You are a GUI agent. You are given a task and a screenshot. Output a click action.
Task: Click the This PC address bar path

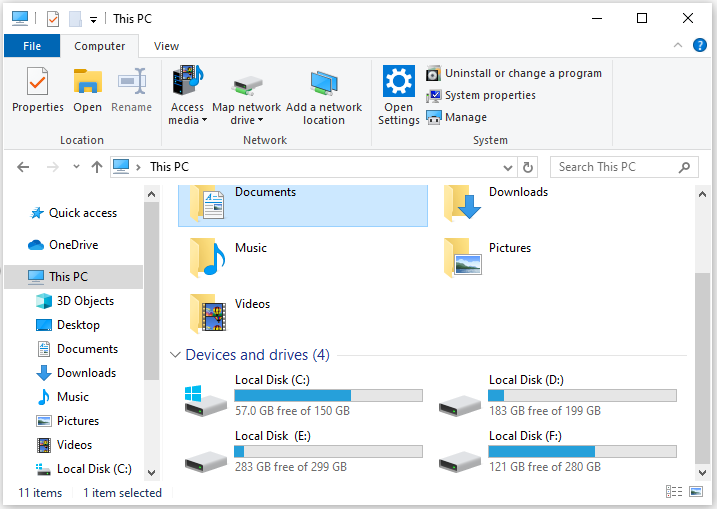(169, 167)
